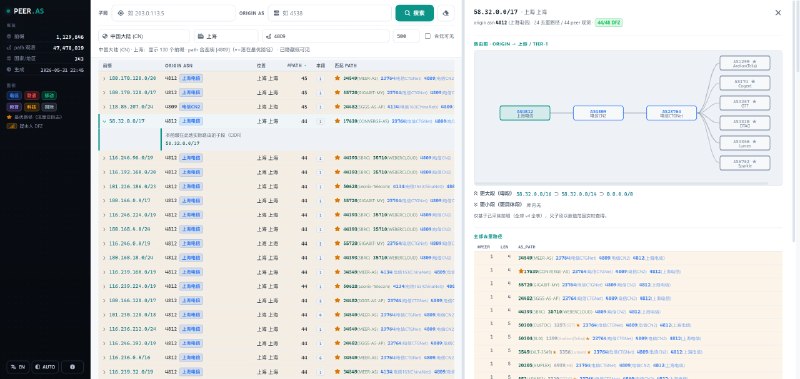This screenshot has width=800, height=379.
Task: Click the AS_PATH column header in detail panel
Action: point(527,247)
